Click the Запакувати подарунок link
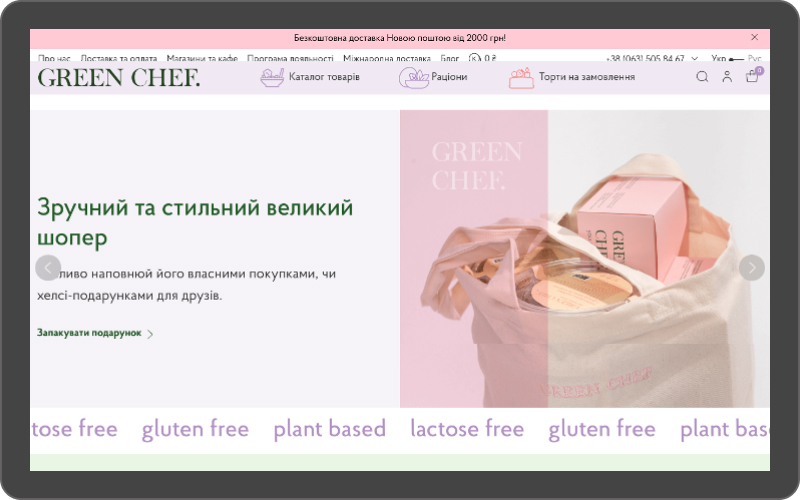This screenshot has height=500, width=800. 95,333
